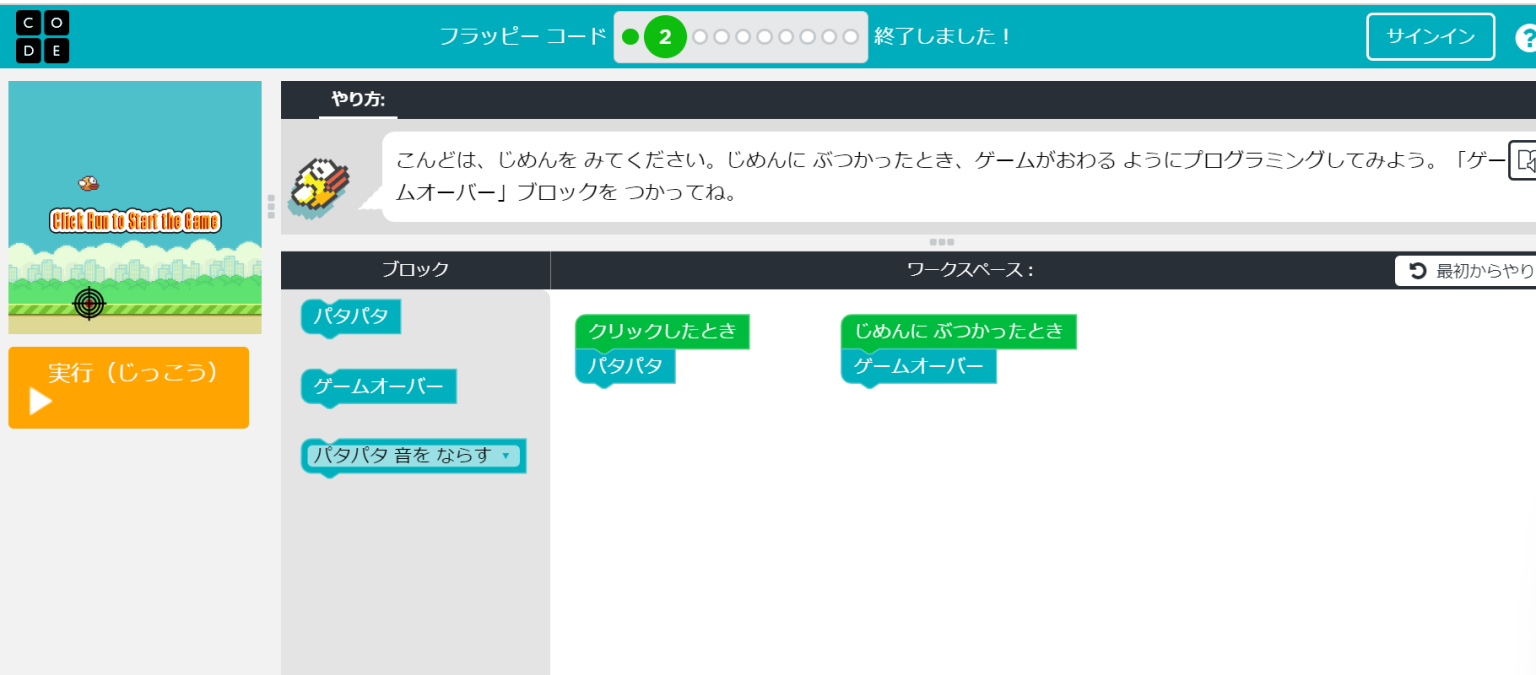1536x675 pixels.
Task: Click the Code.org logo
Action: 42,37
